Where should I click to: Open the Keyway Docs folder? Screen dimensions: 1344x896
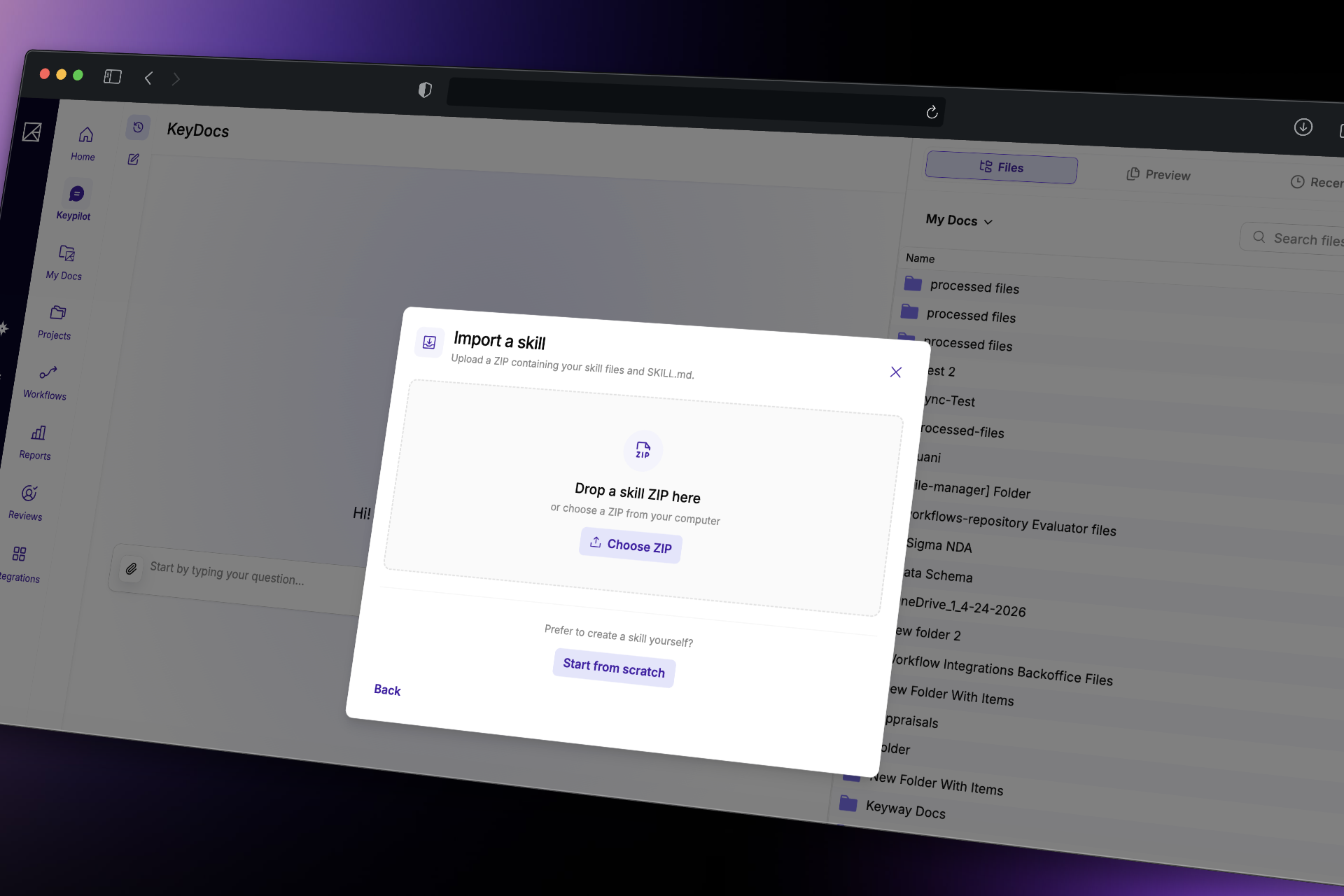[905, 809]
